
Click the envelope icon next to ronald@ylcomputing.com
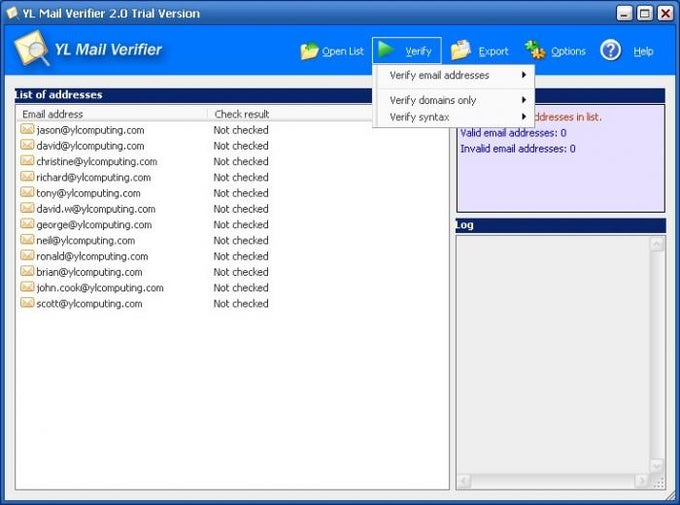coord(27,255)
